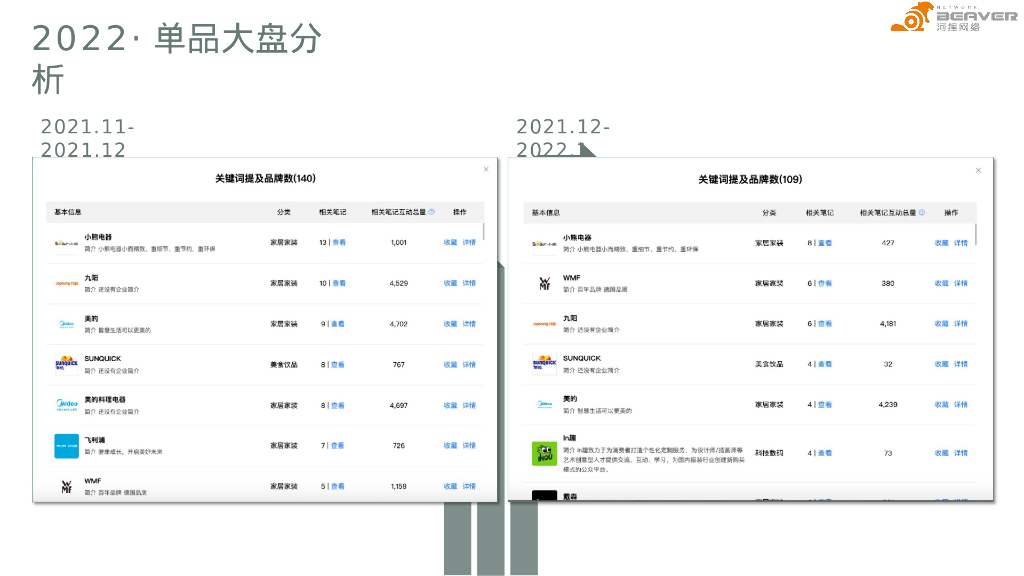Click the scrollbar in the 140-brand panel
1024x576 pixels.
pyautogui.click(x=484, y=231)
